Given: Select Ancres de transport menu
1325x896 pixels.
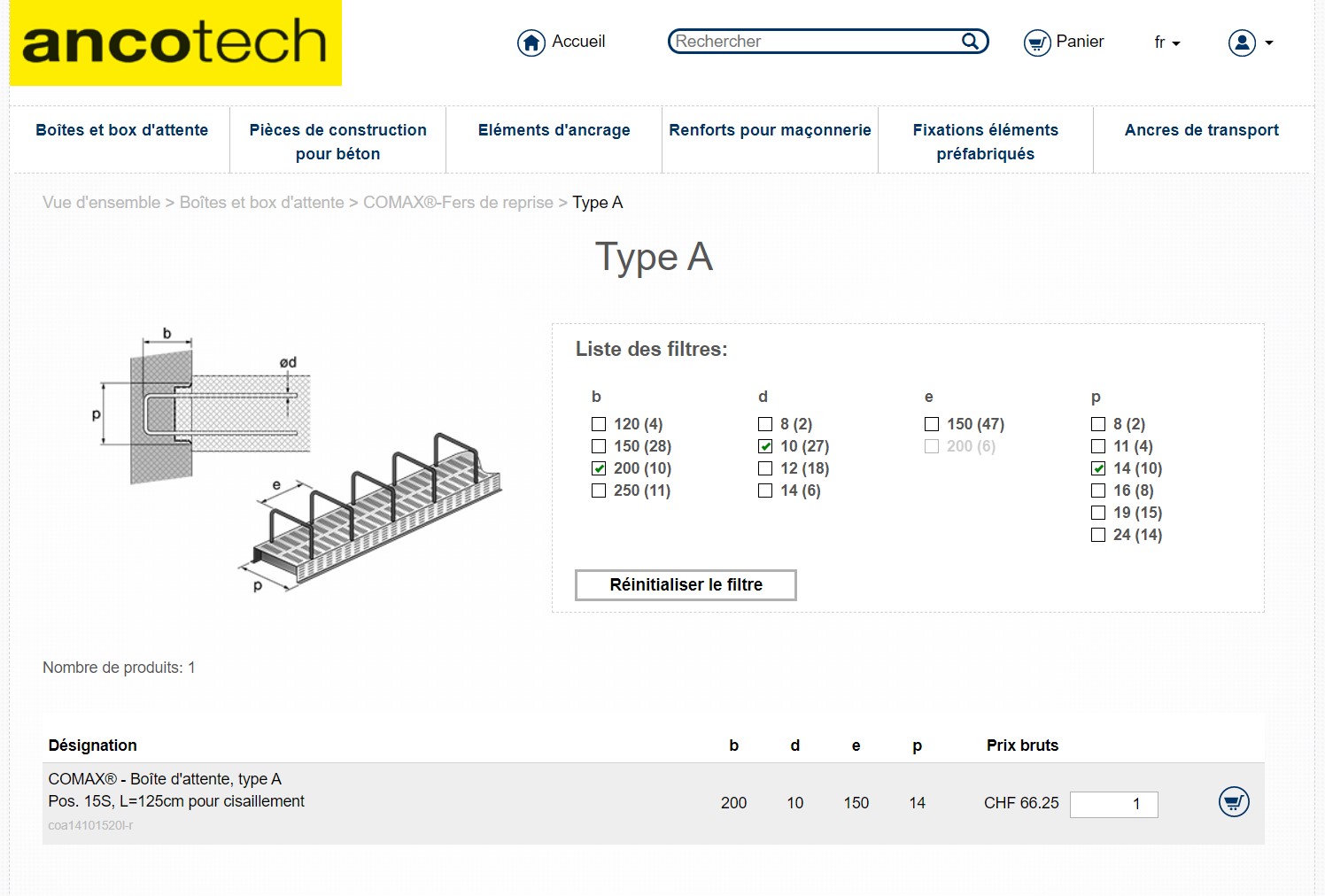Looking at the screenshot, I should (x=1201, y=130).
